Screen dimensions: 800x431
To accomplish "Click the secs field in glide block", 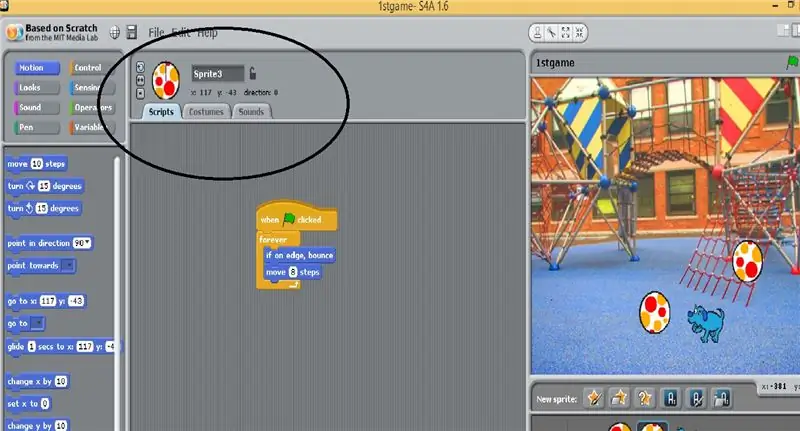I will pyautogui.click(x=32, y=347).
